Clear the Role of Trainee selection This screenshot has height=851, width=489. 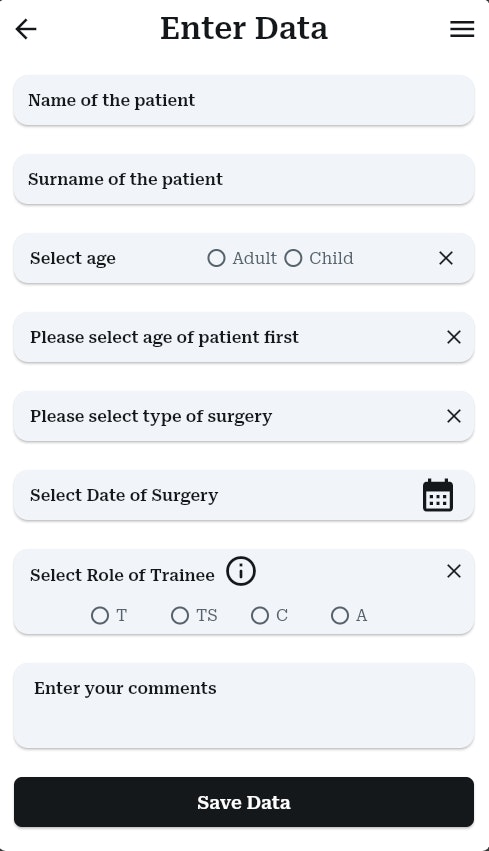pos(454,571)
